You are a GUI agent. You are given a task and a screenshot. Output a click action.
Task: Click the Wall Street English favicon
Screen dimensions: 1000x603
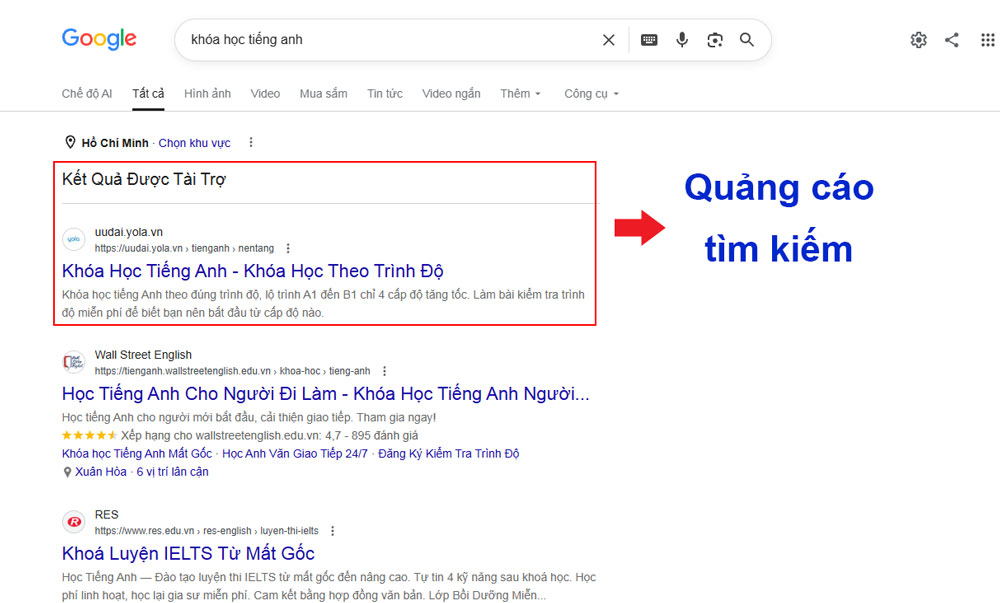pos(74,362)
